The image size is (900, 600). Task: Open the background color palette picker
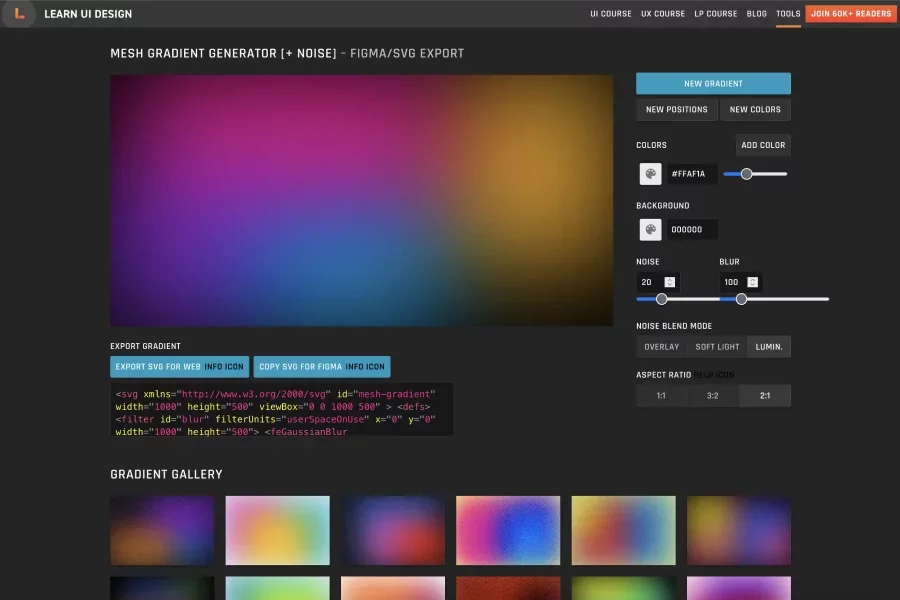tap(650, 229)
